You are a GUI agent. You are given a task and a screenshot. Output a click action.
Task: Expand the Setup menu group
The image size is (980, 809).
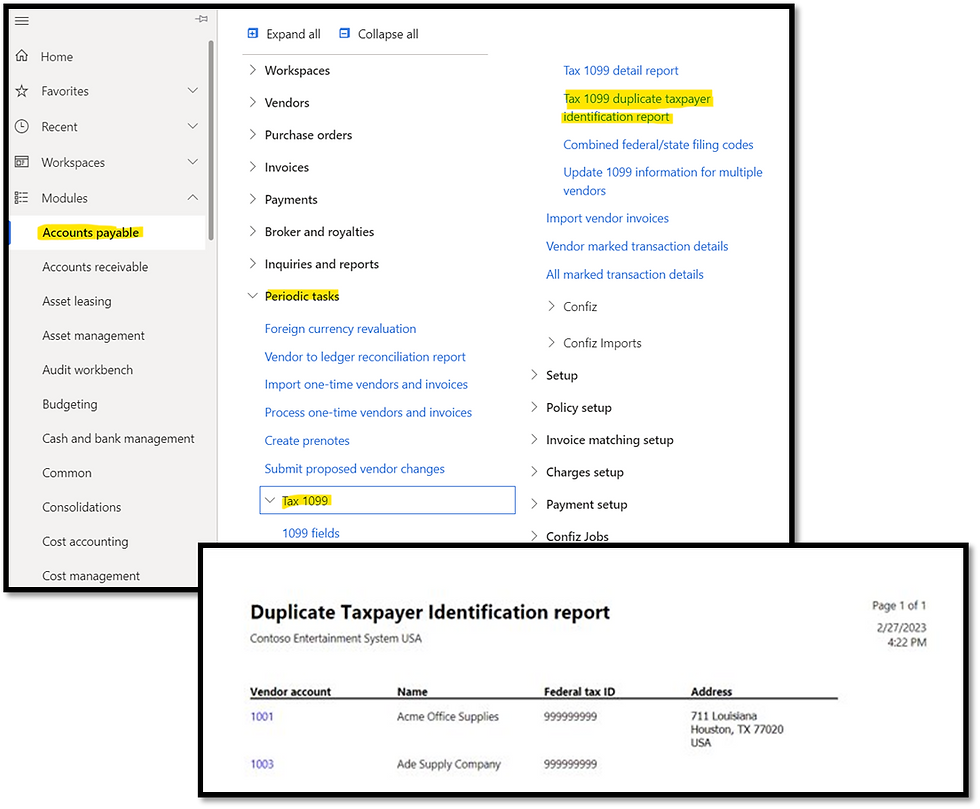[534, 375]
